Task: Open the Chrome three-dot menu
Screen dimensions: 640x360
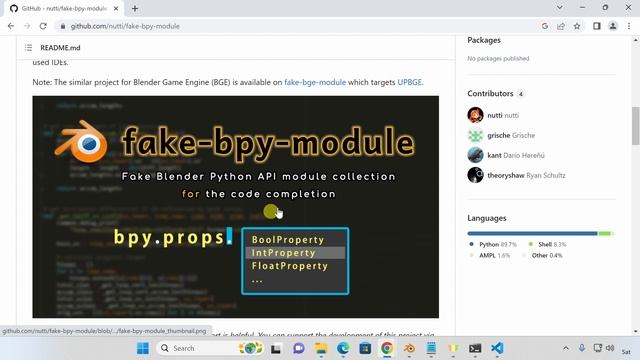Action: click(629, 26)
